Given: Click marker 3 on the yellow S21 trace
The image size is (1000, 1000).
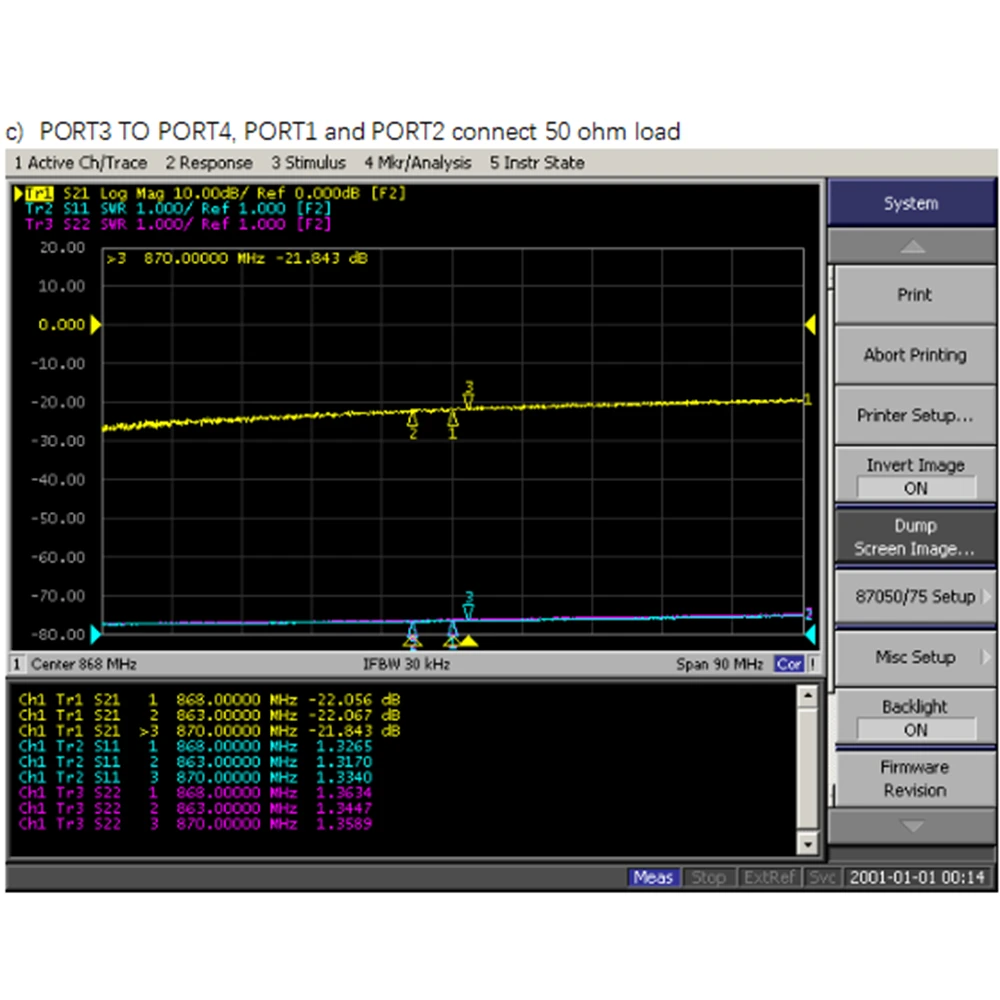Looking at the screenshot, I should [x=468, y=396].
